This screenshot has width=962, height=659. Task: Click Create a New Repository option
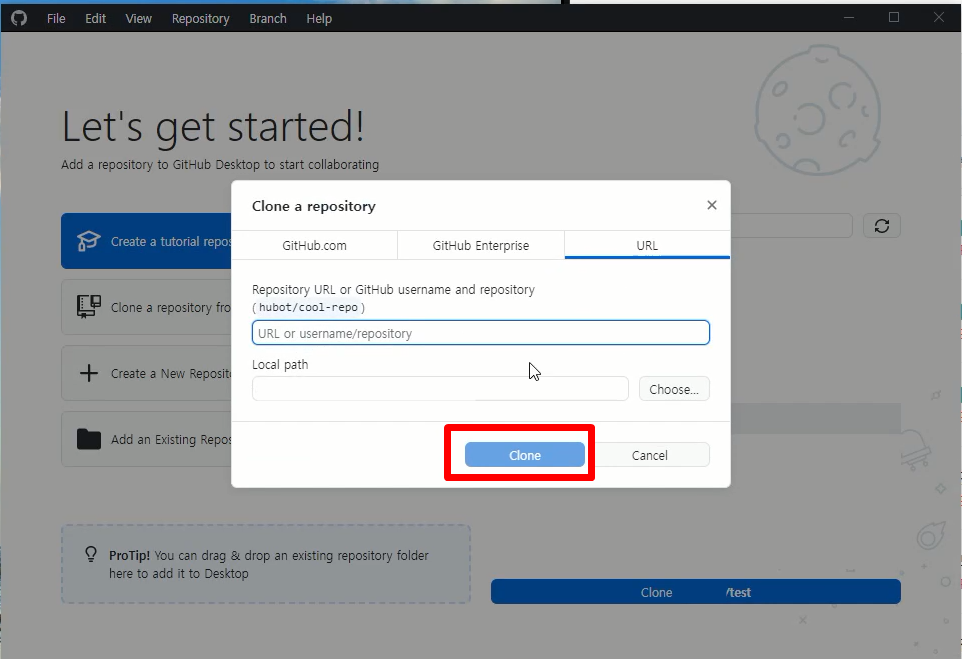(146, 373)
